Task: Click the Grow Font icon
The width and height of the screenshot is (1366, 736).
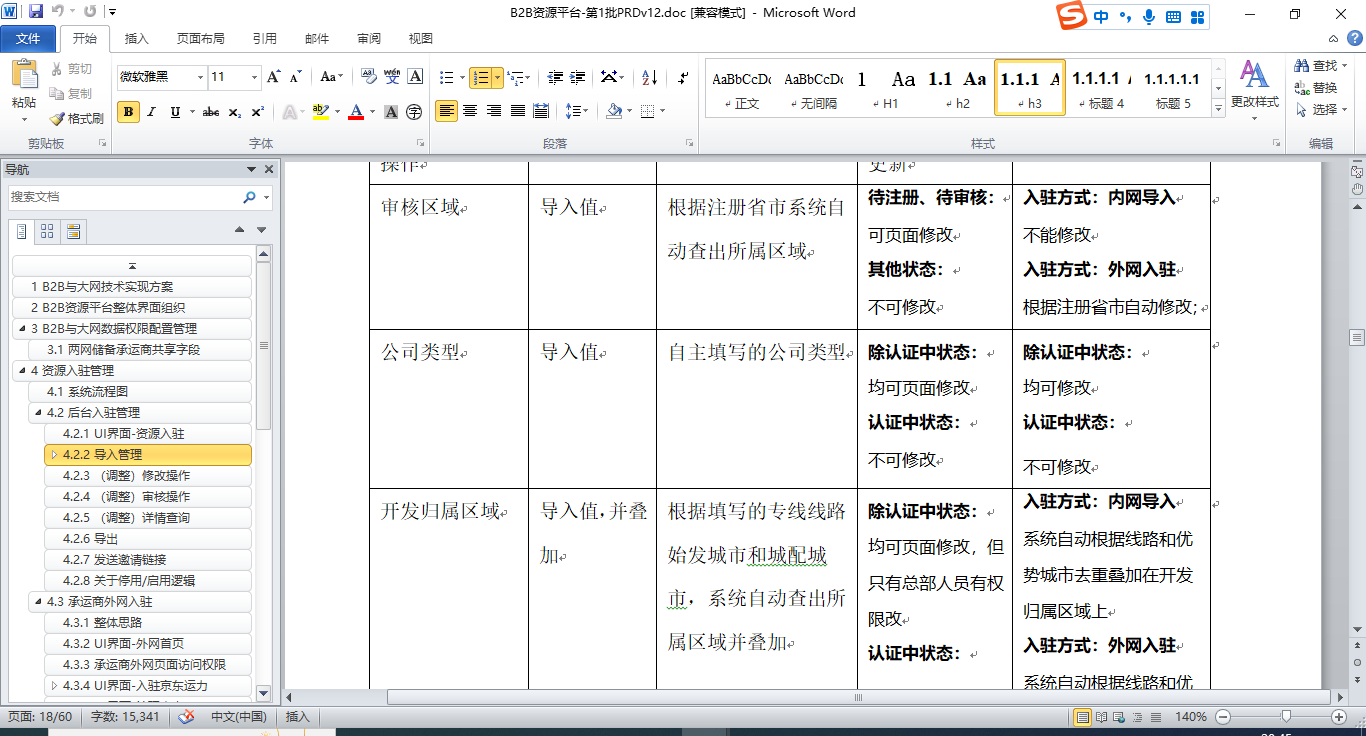Action: point(274,77)
